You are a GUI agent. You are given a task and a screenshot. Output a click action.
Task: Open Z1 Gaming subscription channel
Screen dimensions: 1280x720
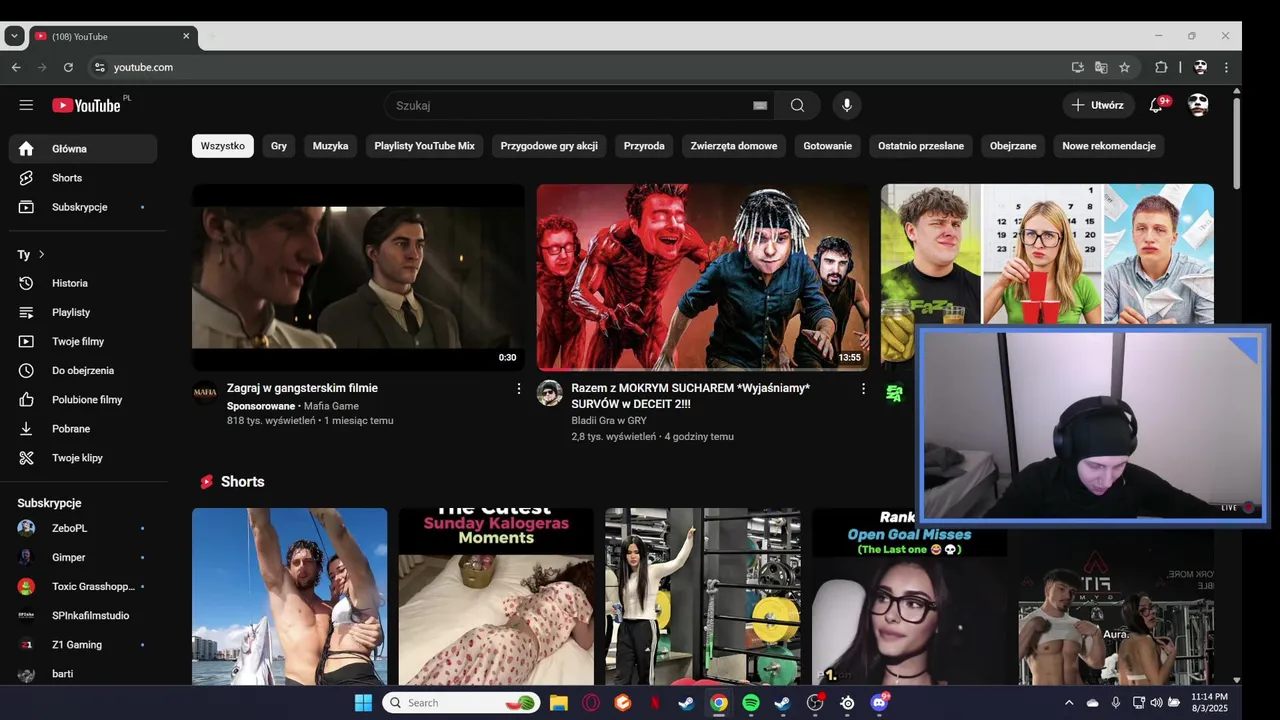click(83, 645)
